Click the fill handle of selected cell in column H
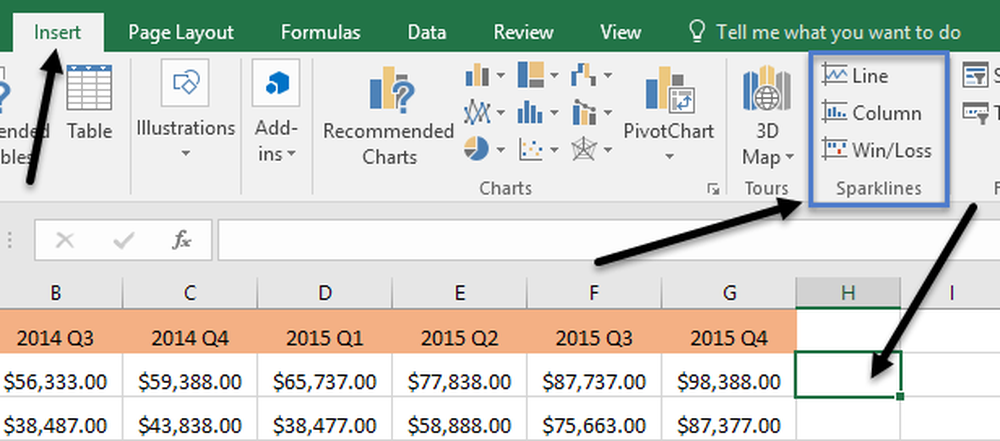 click(900, 396)
